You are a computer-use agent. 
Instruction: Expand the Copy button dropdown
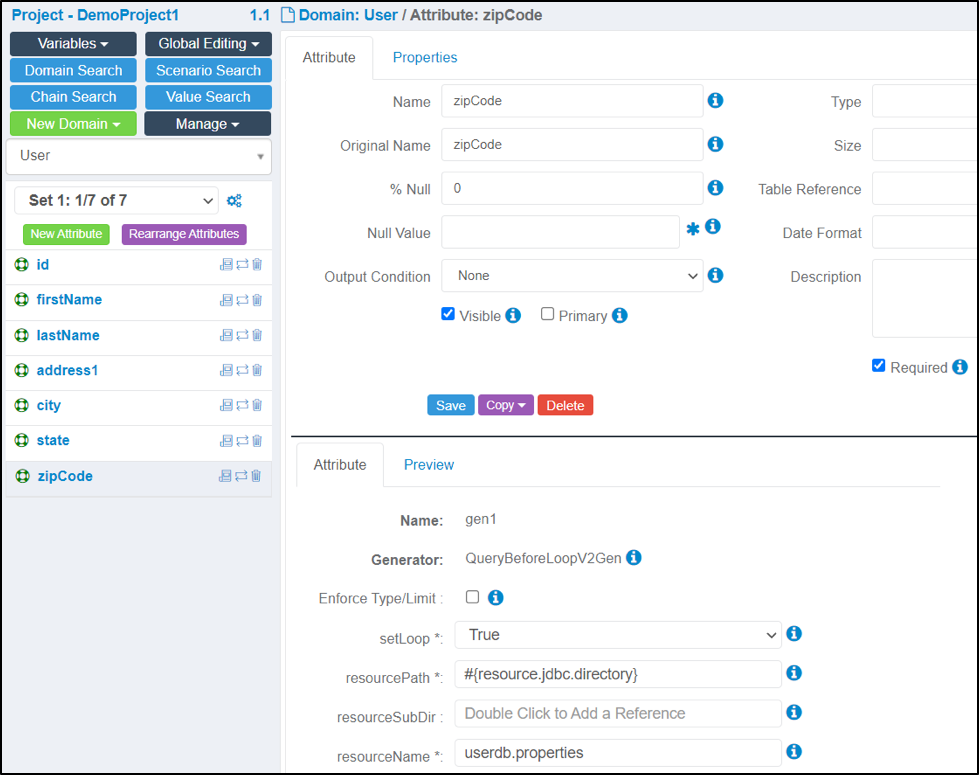506,405
